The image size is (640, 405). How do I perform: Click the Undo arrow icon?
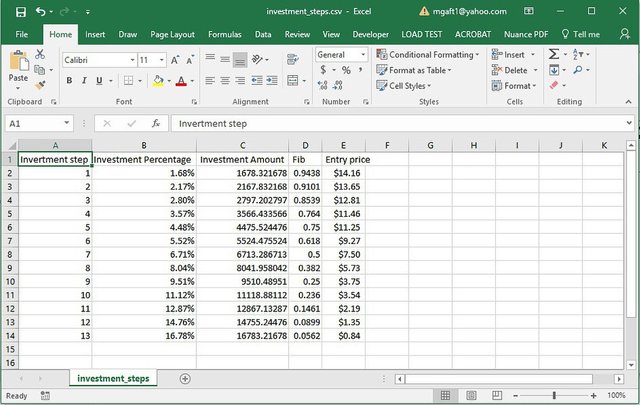coord(43,12)
